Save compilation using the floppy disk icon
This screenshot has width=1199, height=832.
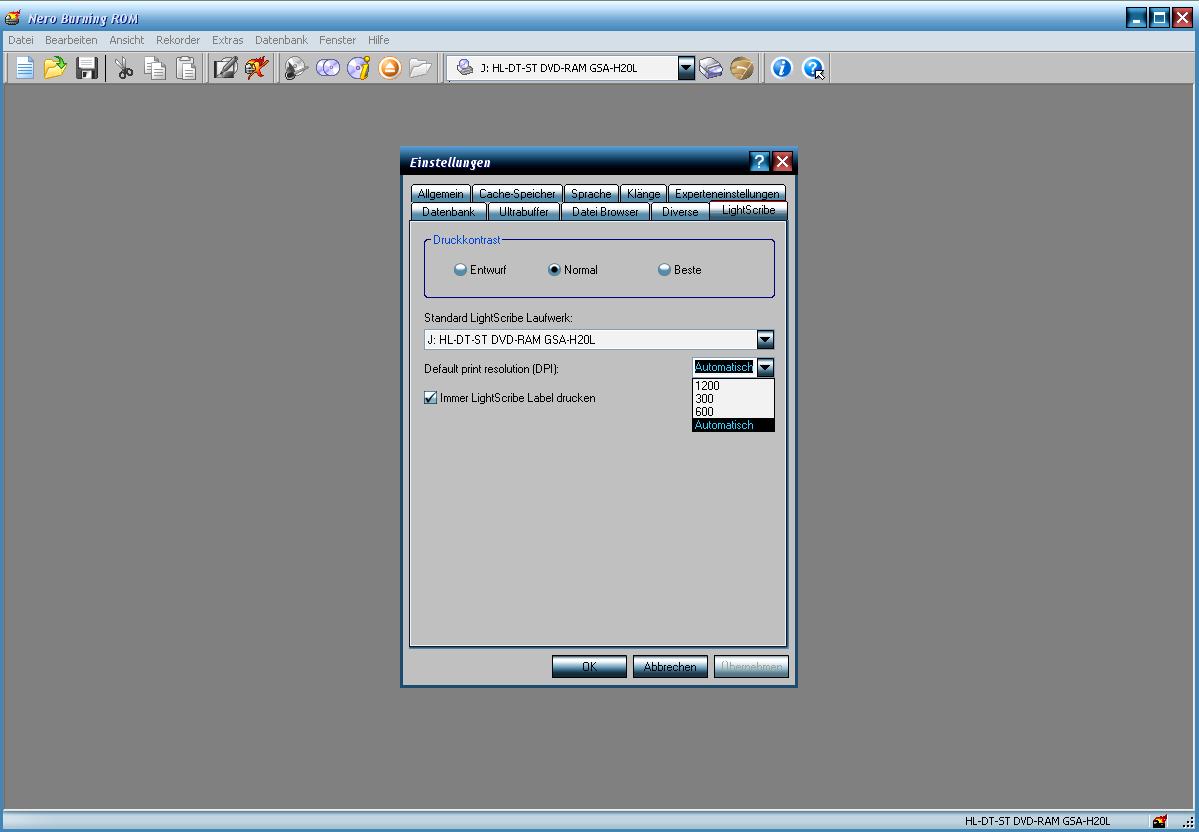point(86,68)
